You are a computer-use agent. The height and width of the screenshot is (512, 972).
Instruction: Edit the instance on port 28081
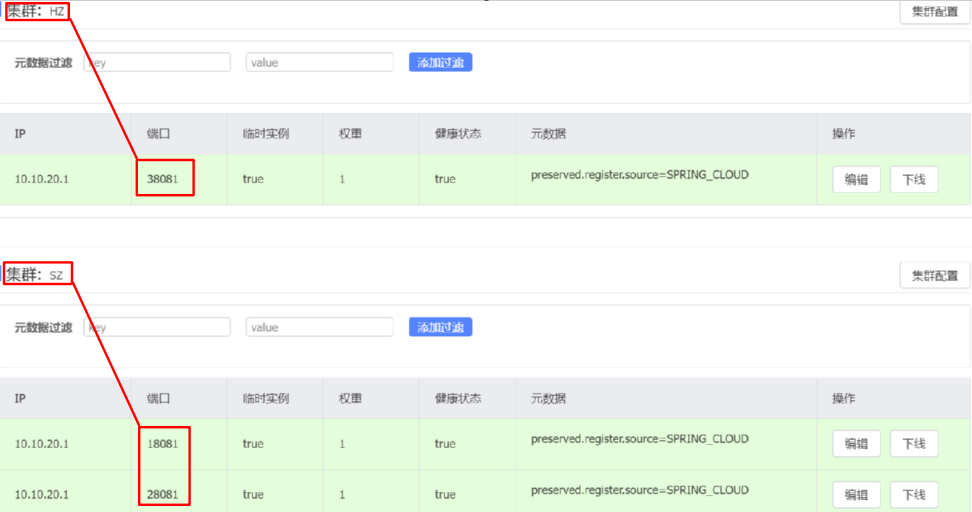pos(856,494)
